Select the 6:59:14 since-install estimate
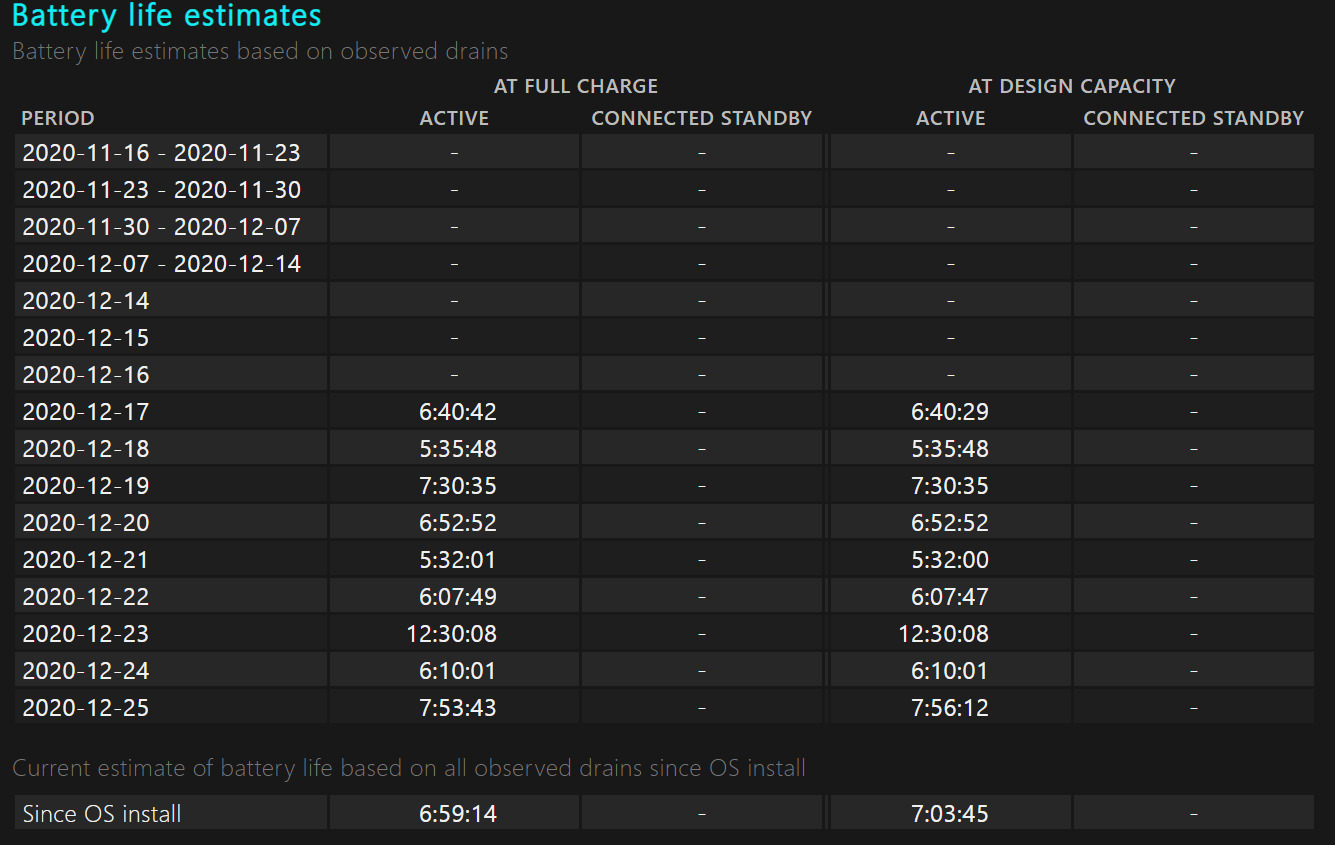1335x845 pixels. pyautogui.click(x=458, y=814)
